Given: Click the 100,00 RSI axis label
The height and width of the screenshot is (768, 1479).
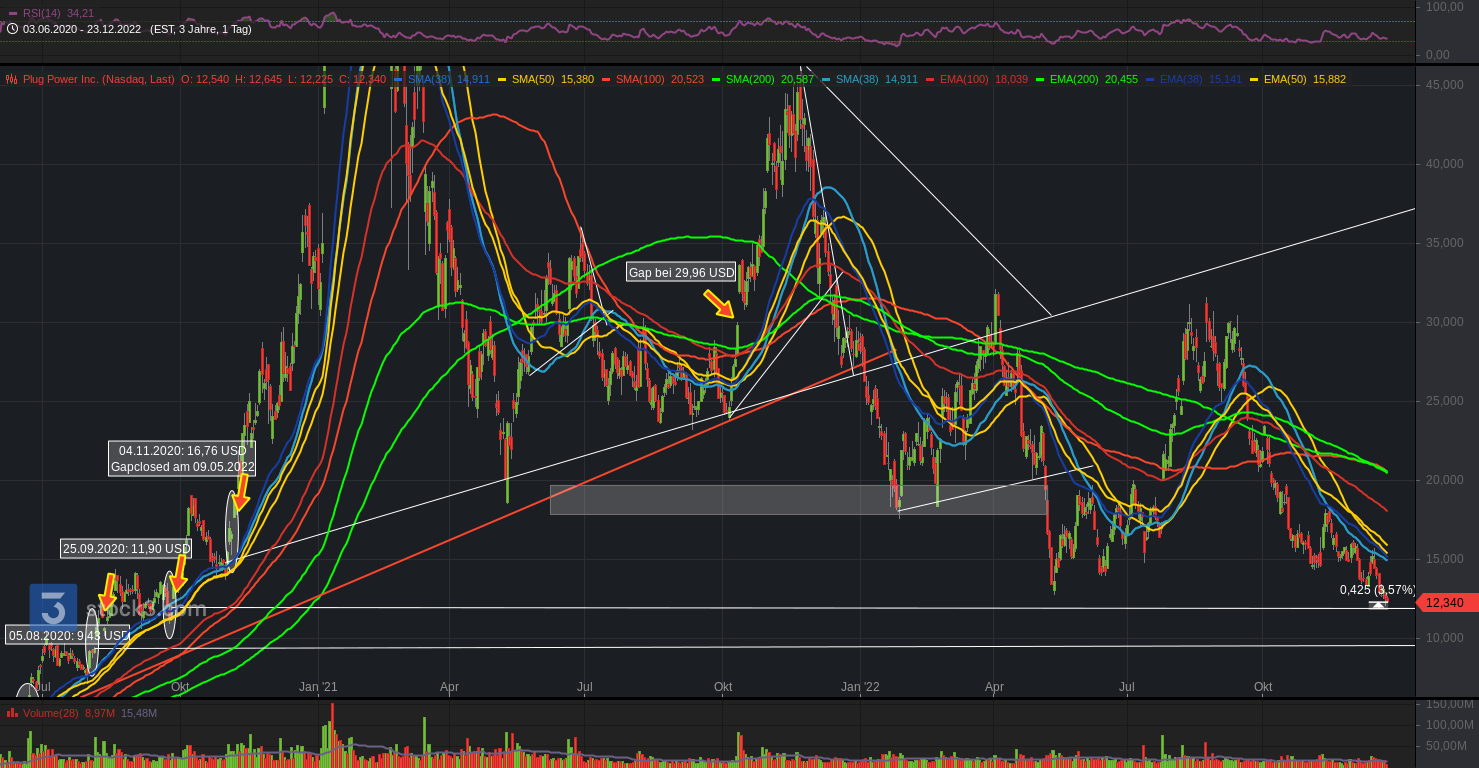Looking at the screenshot, I should pos(1444,6).
